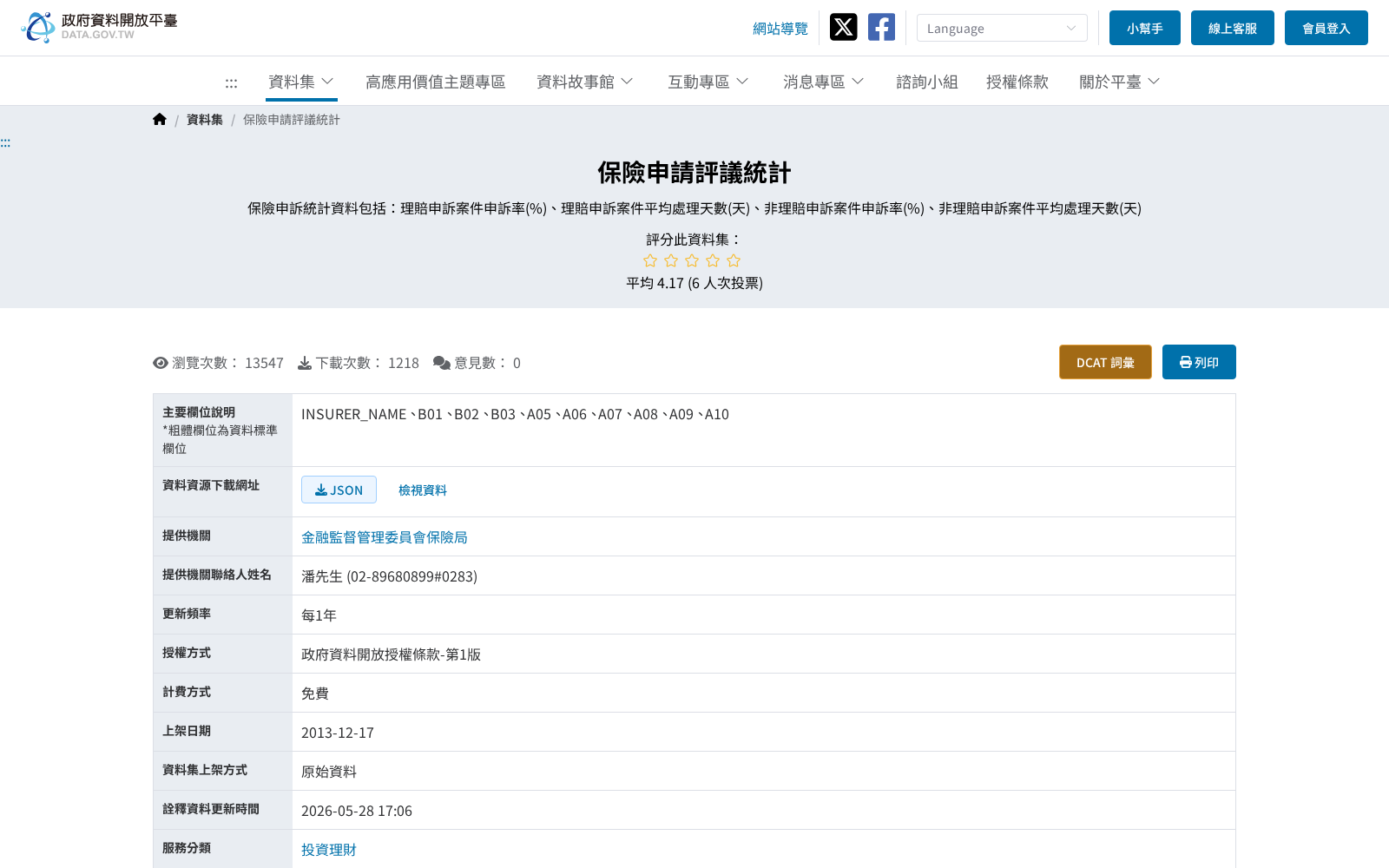Select the row label 服務分類

[x=187, y=848]
